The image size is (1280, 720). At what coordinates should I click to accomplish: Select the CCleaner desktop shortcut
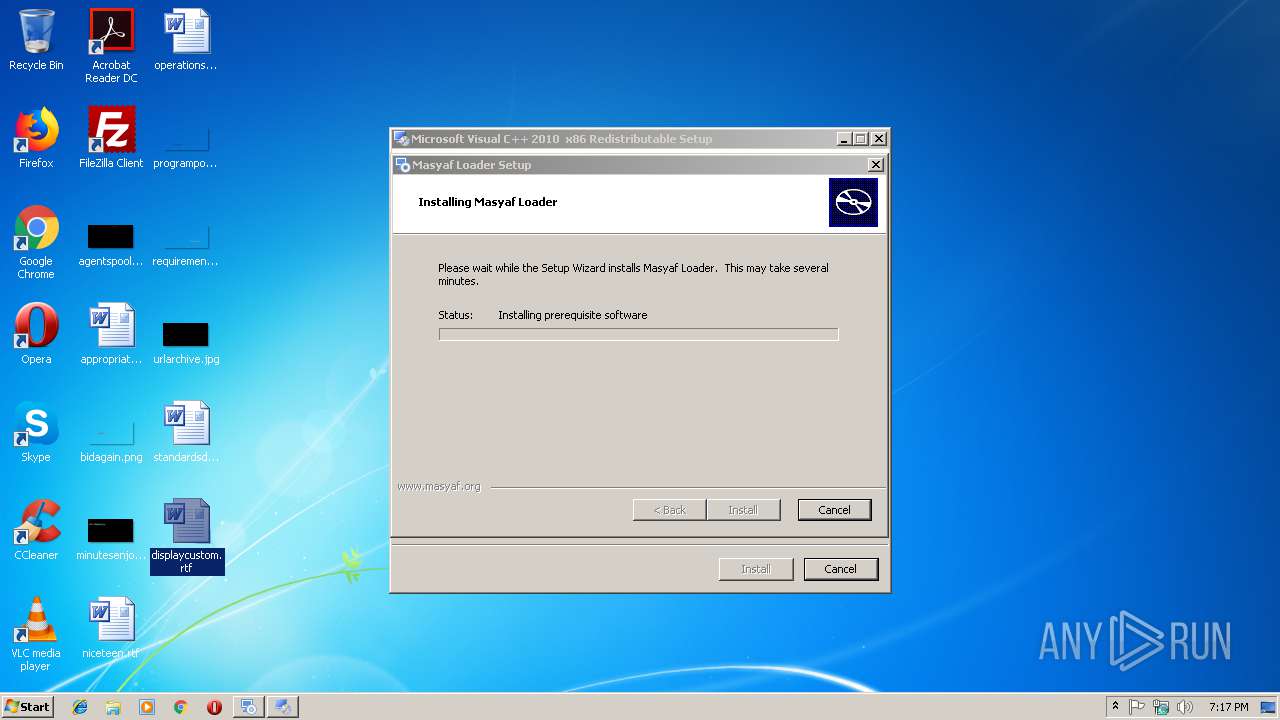36,530
